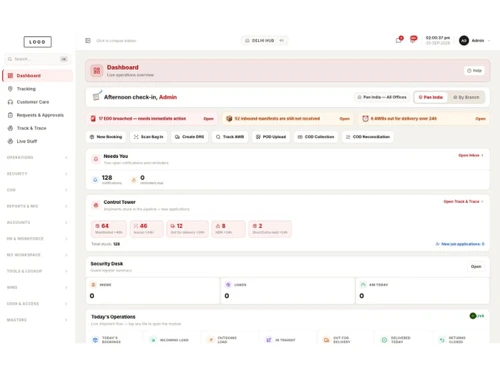Expand the My Workspace section
Screen dimensions: 500x375
pos(37,255)
